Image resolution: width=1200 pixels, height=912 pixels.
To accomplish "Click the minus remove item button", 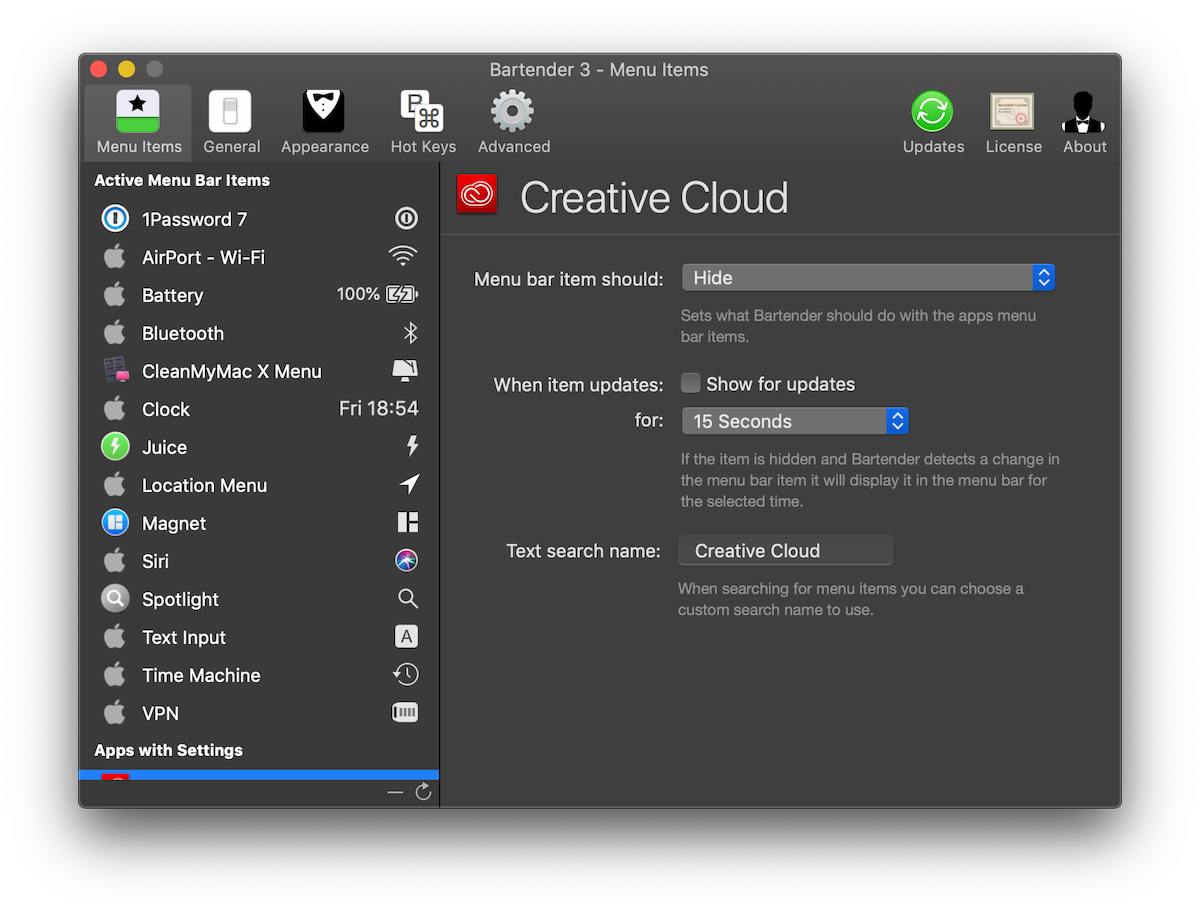I will pyautogui.click(x=395, y=792).
